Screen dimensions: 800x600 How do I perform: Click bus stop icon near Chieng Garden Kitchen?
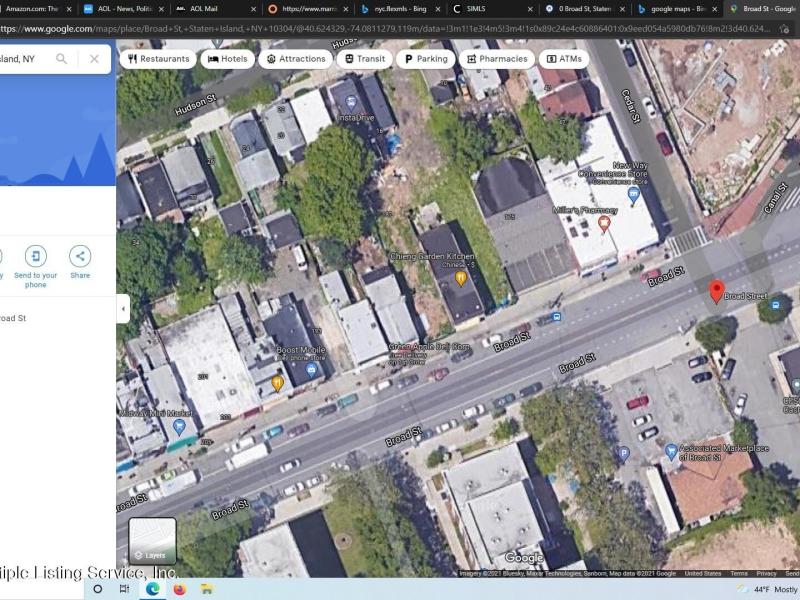pyautogui.click(x=557, y=317)
